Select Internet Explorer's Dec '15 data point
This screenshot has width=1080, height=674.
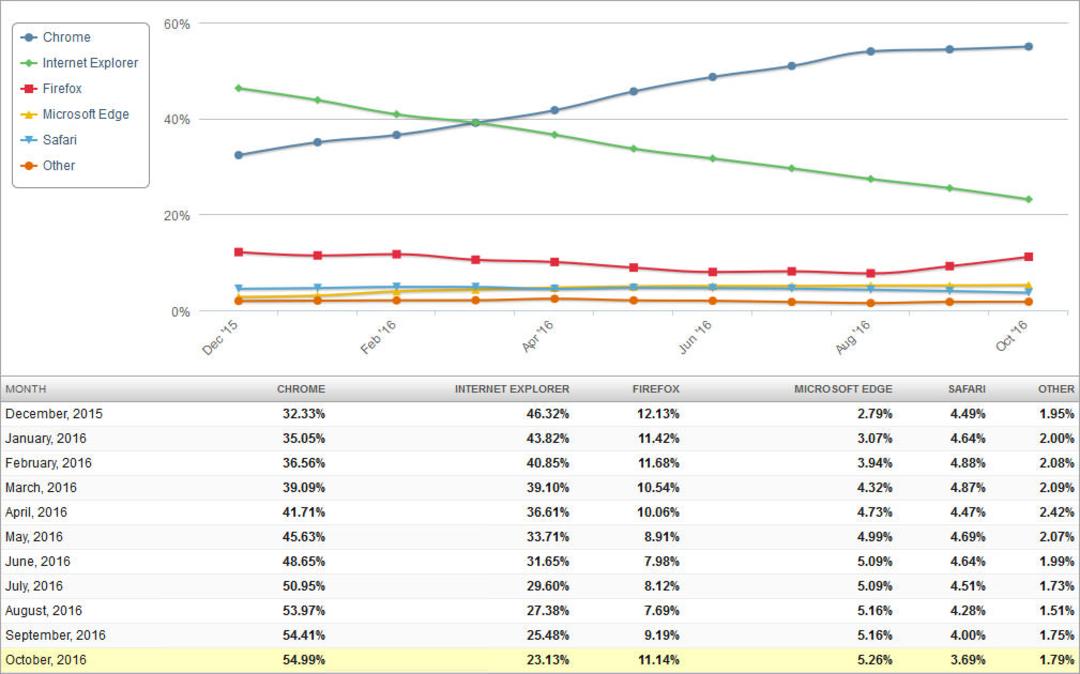click(x=238, y=88)
